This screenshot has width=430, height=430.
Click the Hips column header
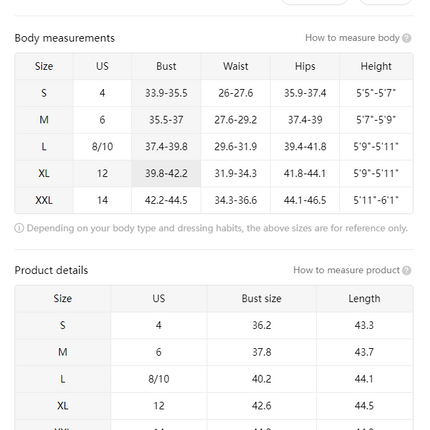coord(305,66)
